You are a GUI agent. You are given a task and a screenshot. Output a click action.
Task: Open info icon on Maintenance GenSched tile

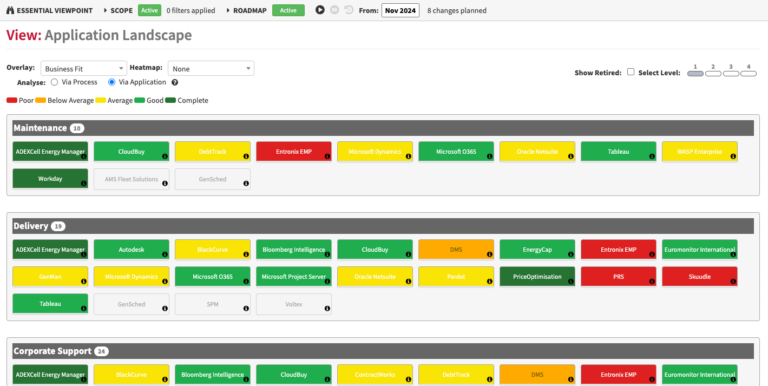click(x=246, y=184)
